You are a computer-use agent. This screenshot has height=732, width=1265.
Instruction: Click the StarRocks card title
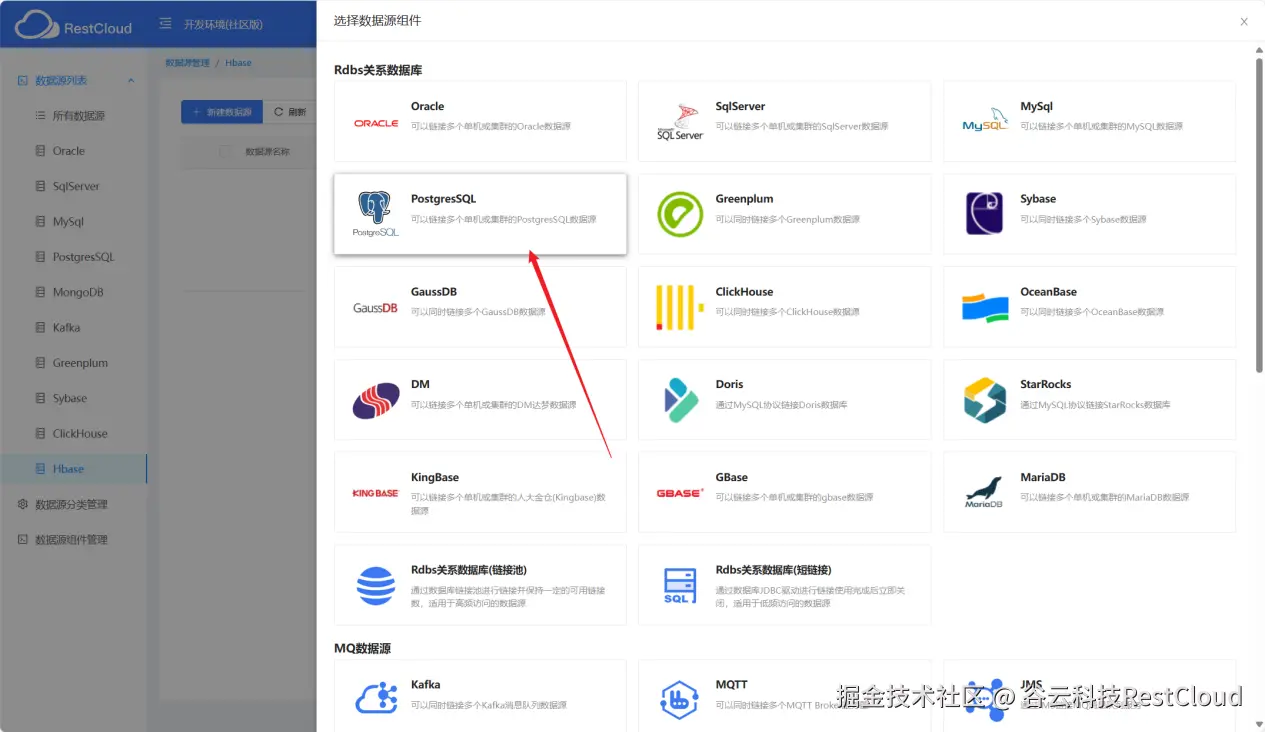pos(1045,384)
